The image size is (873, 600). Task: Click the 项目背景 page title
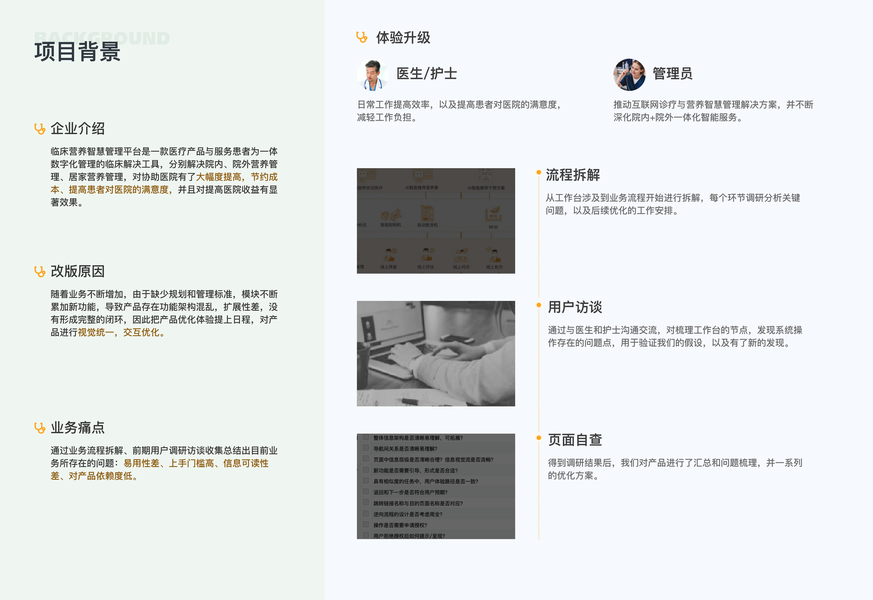click(77, 52)
